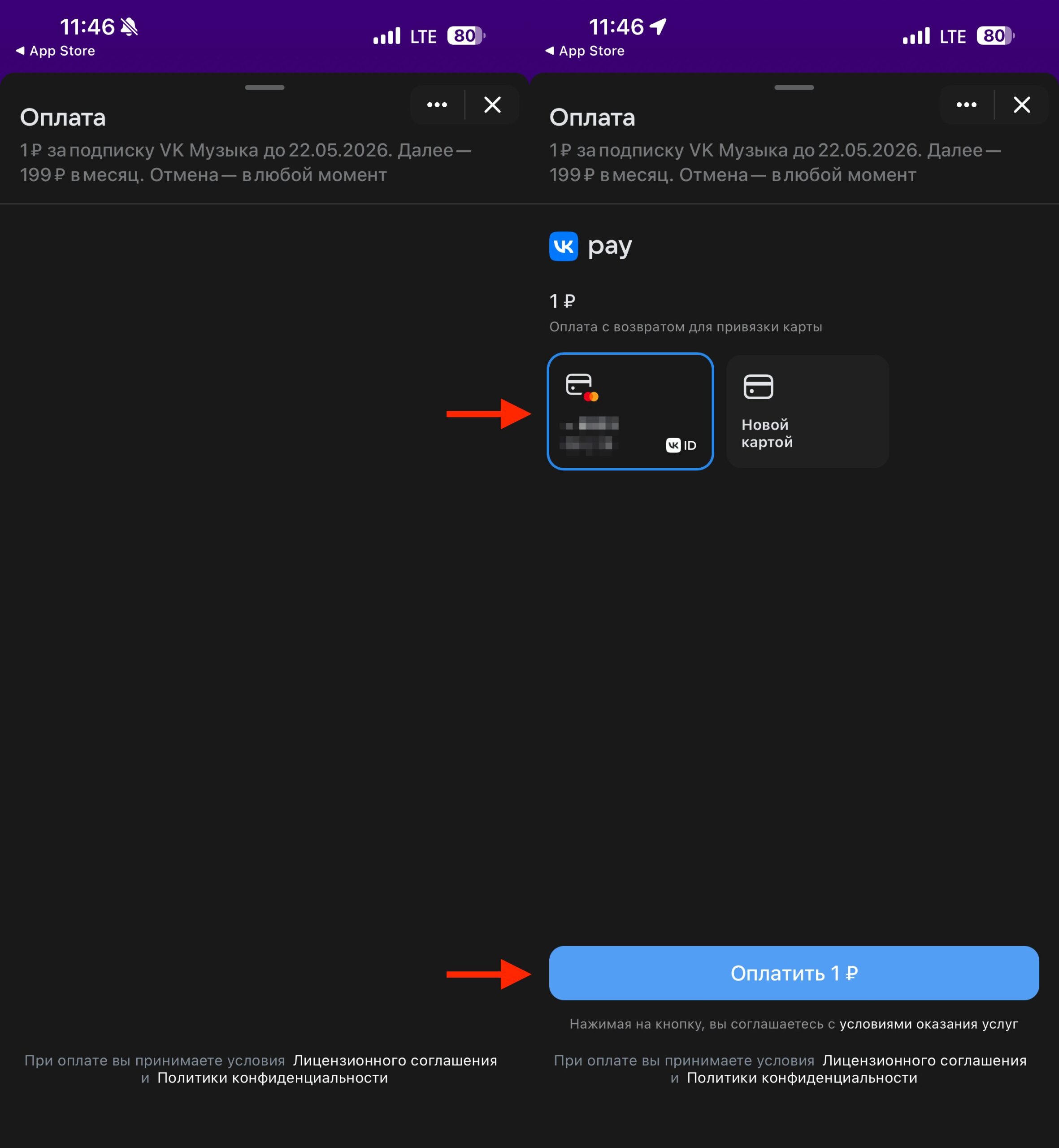This screenshot has height=1148, width=1059.
Task: Close the right Оплата sheet with X
Action: click(1022, 105)
